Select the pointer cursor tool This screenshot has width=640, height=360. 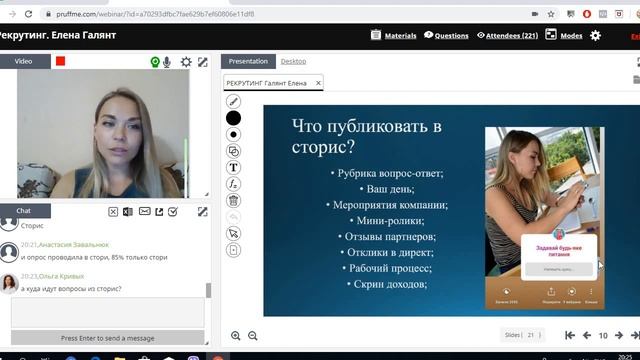233,233
